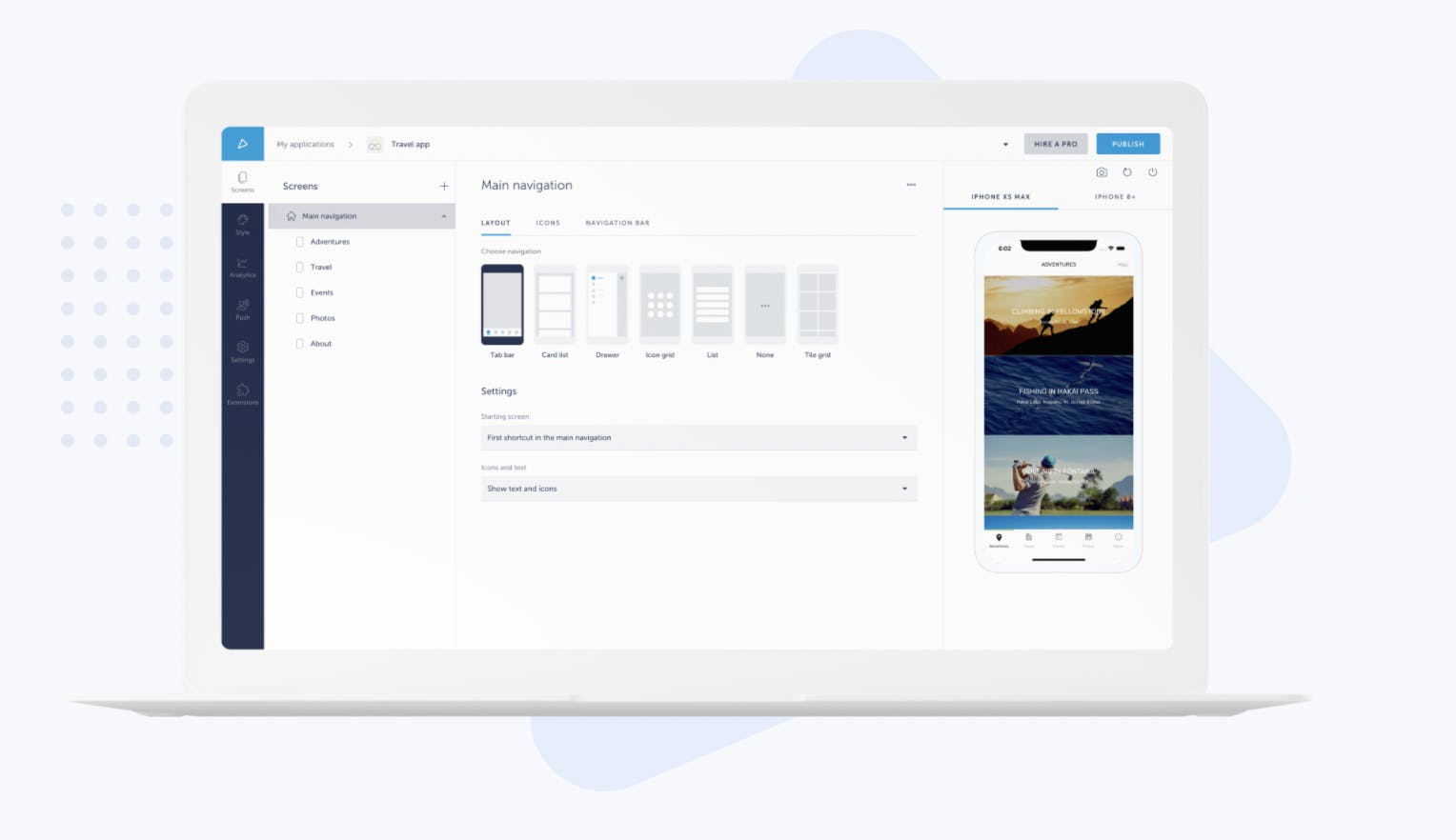1456x840 pixels.
Task: Collapse the Main navigation tree row
Action: pyautogui.click(x=444, y=216)
